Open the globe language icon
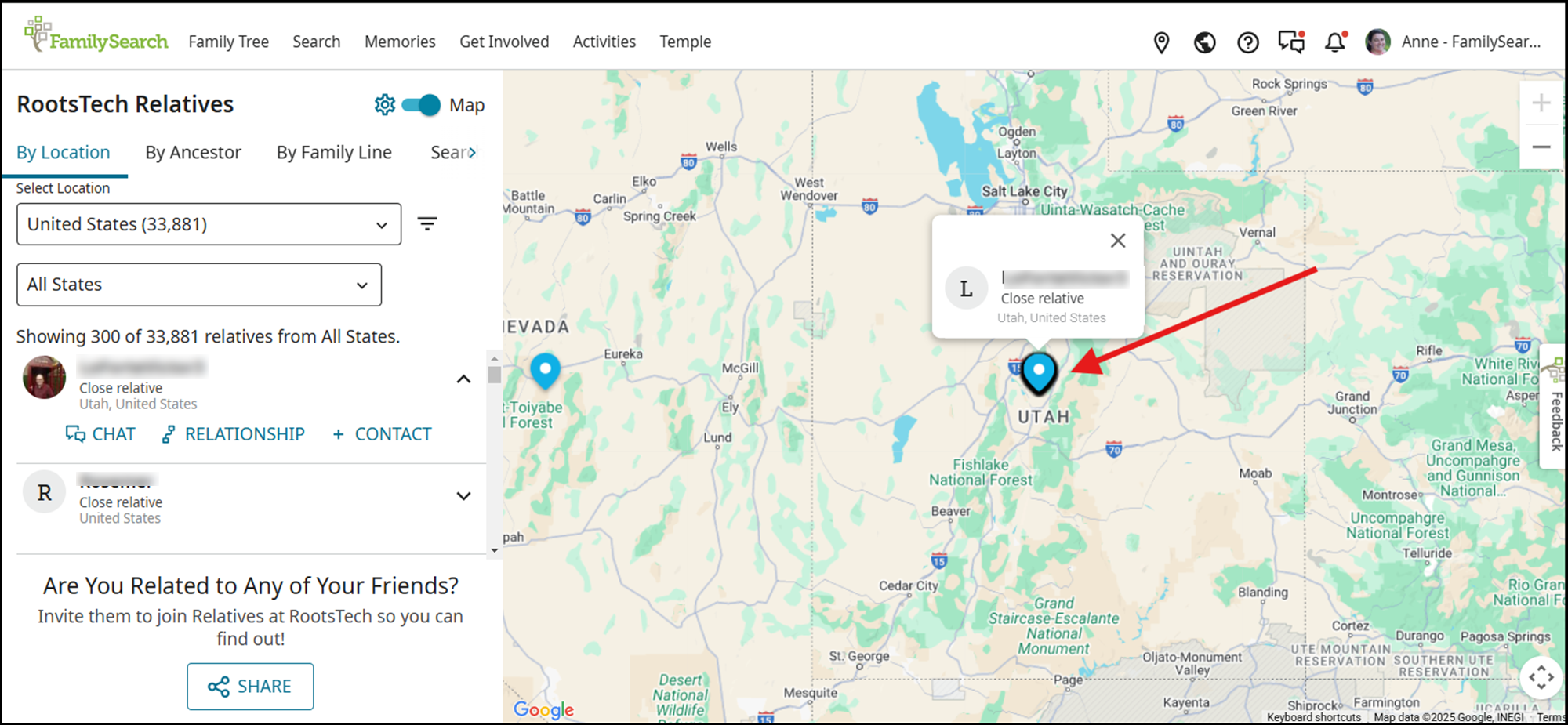The width and height of the screenshot is (1568, 725). click(x=1204, y=42)
